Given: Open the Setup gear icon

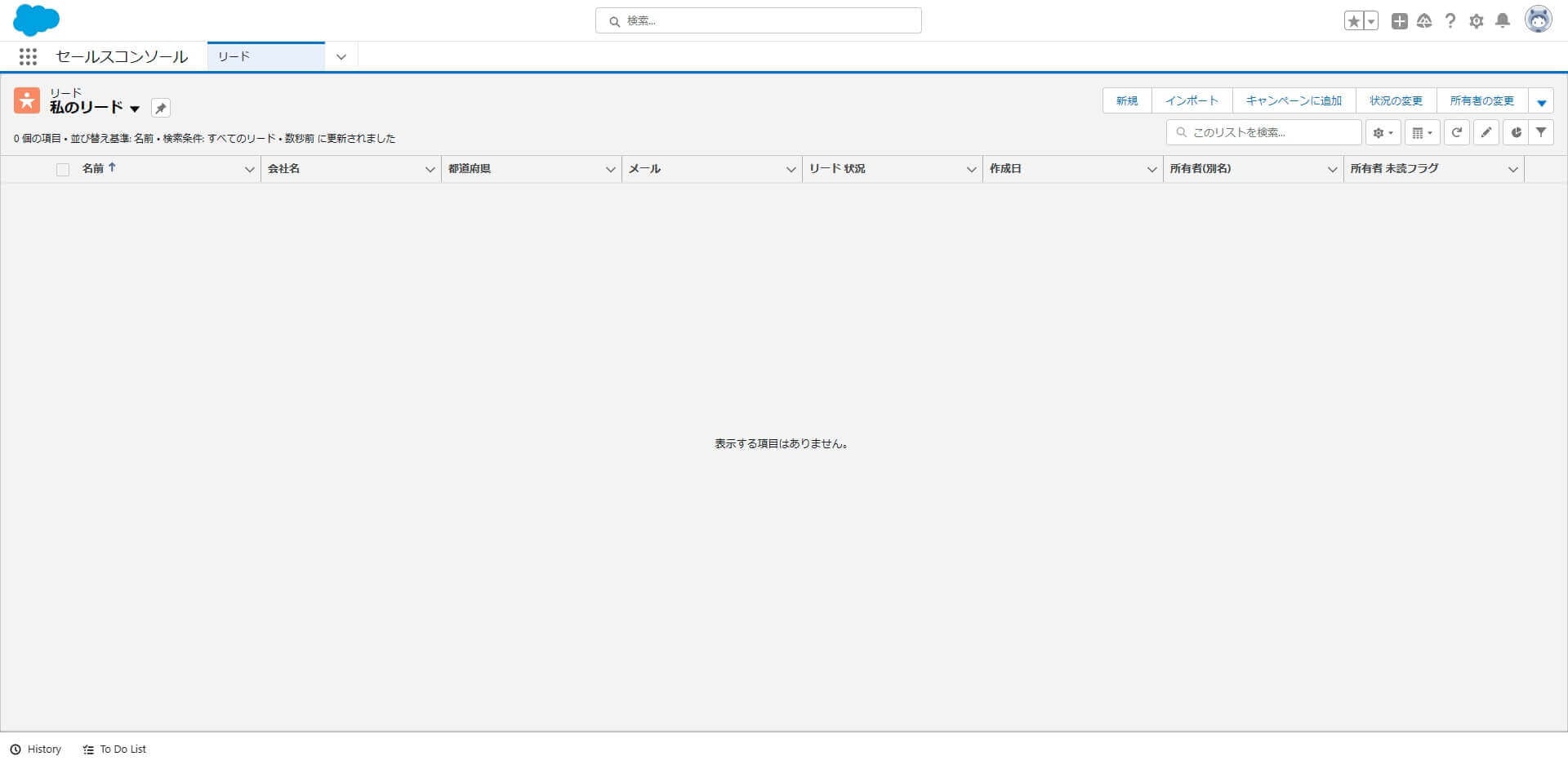Looking at the screenshot, I should (x=1477, y=21).
